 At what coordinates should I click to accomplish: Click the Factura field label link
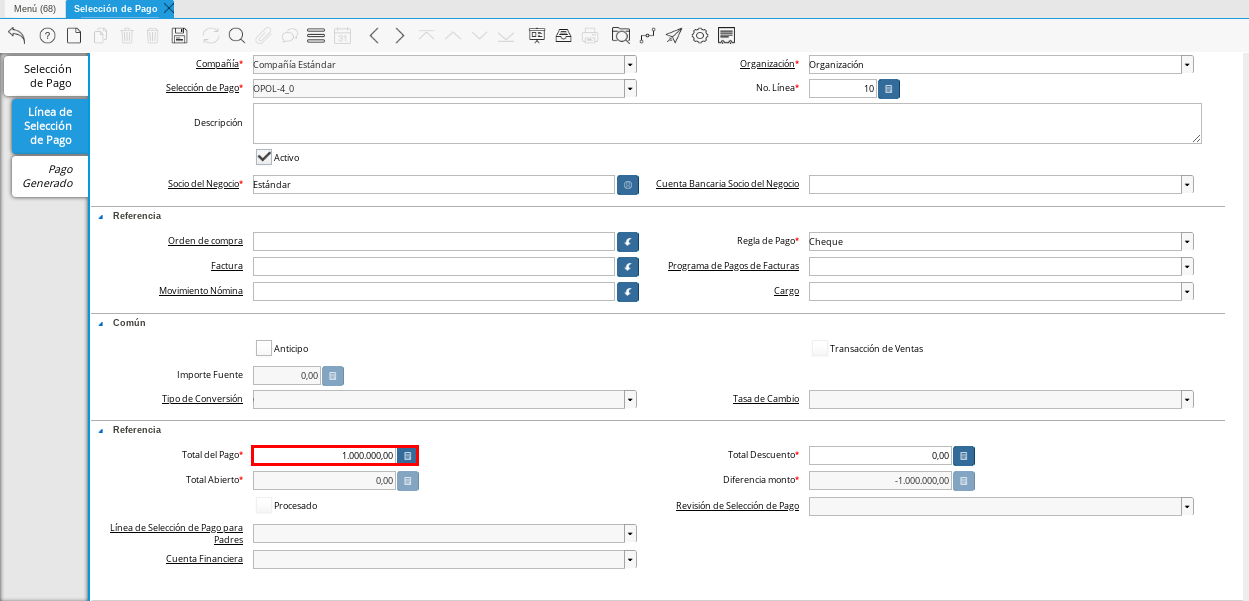tap(226, 266)
